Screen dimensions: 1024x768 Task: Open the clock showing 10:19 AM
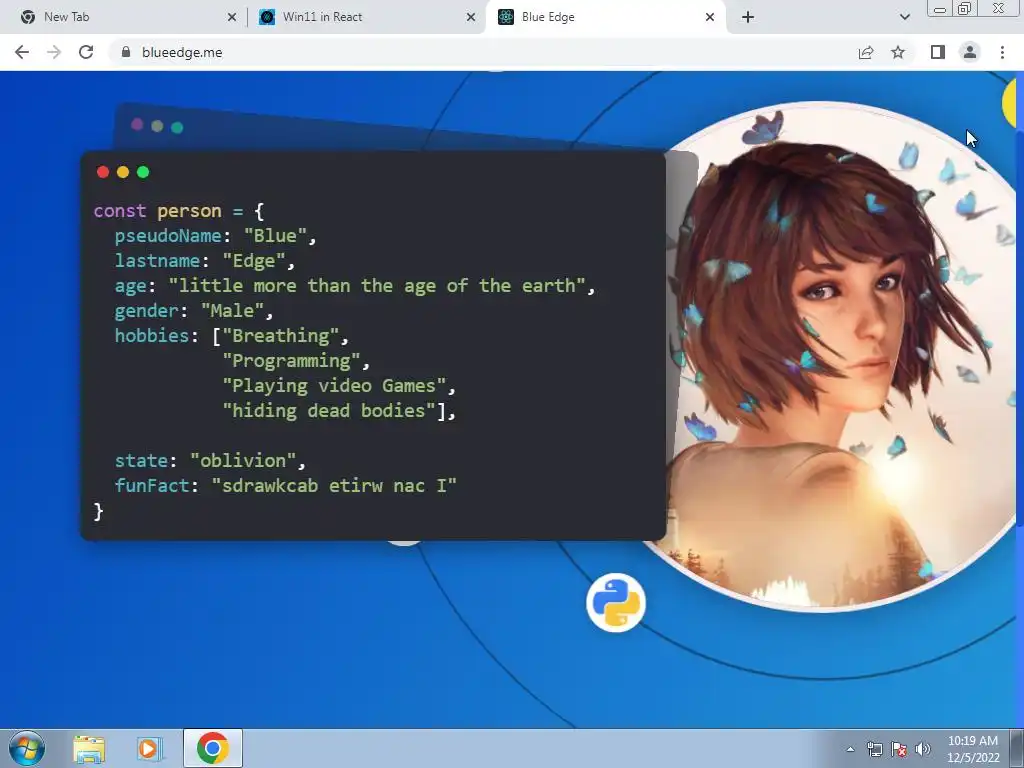coord(972,748)
